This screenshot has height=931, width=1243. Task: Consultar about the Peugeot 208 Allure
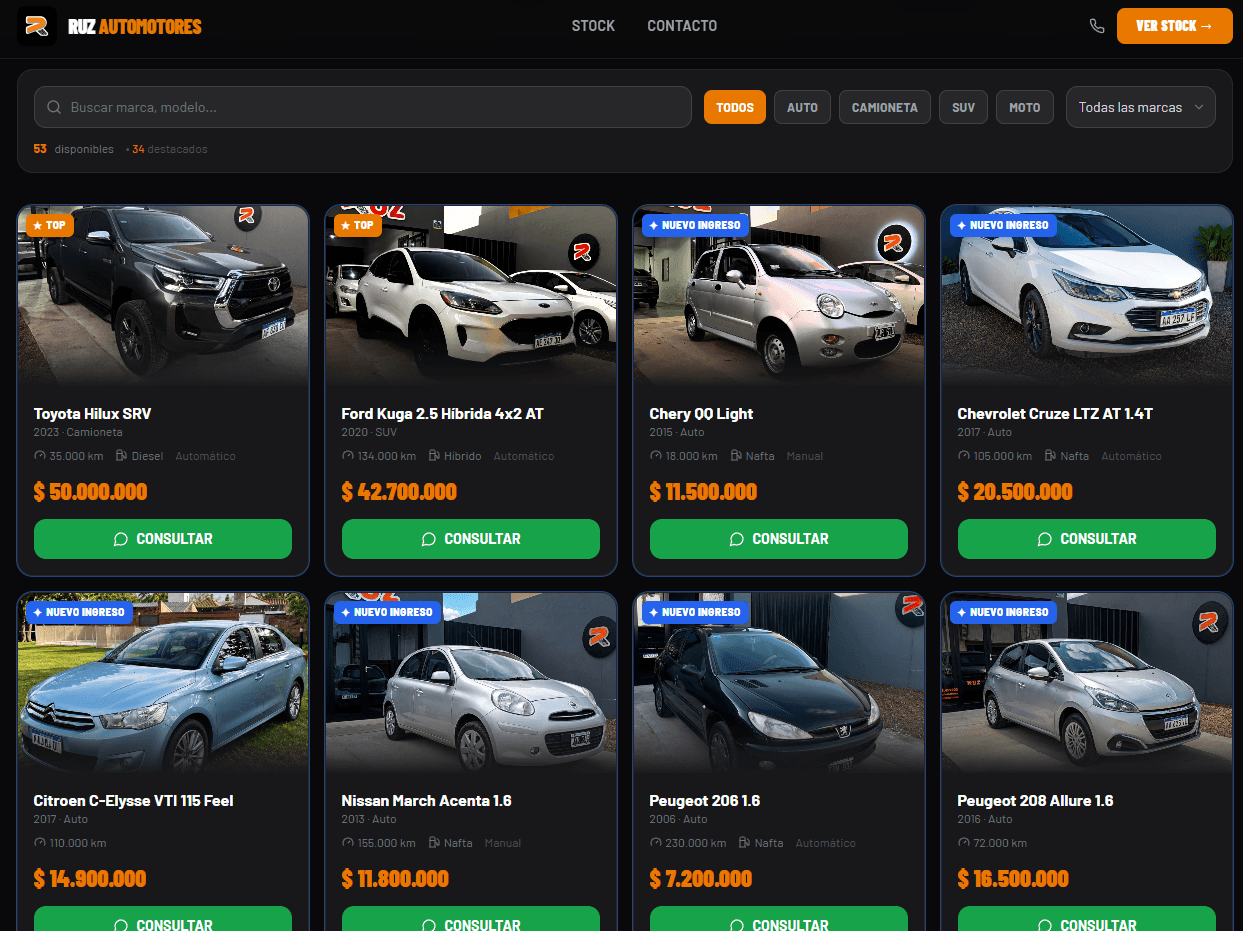coord(1087,918)
